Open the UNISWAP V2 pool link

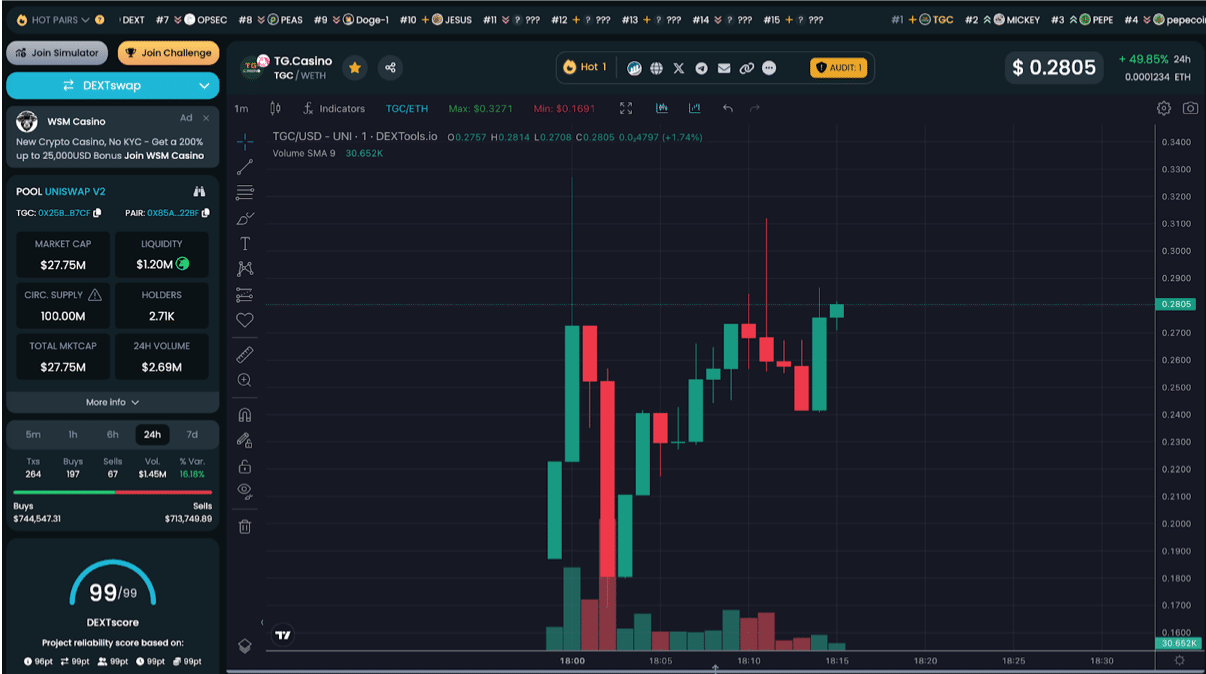[75, 191]
